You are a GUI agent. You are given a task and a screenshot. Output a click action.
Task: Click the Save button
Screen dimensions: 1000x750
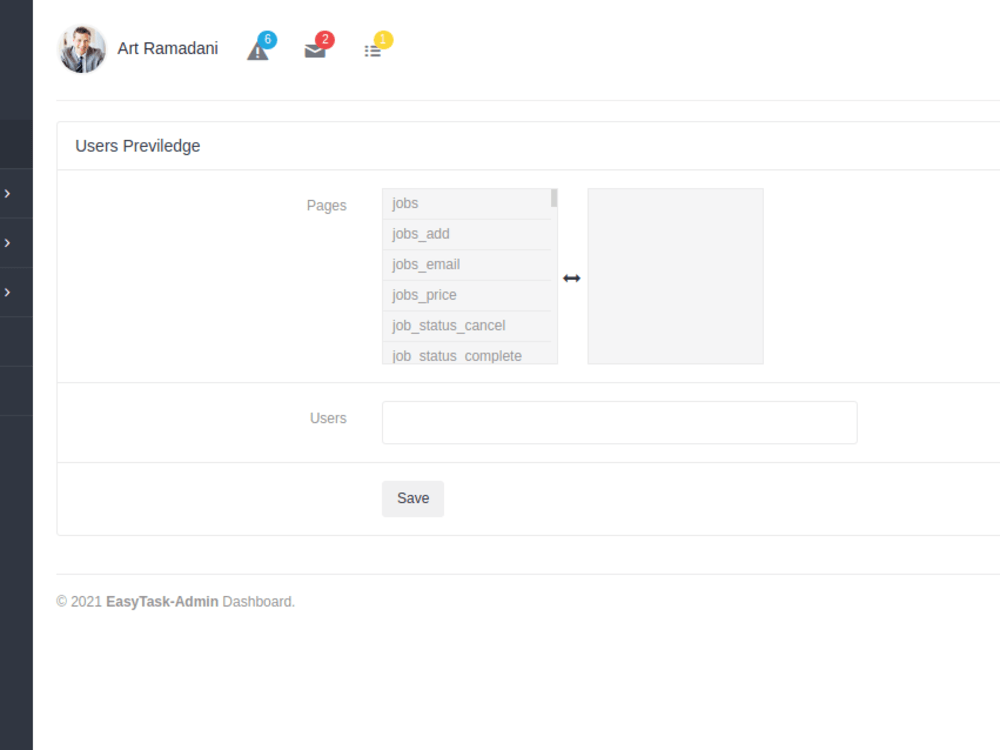point(413,499)
